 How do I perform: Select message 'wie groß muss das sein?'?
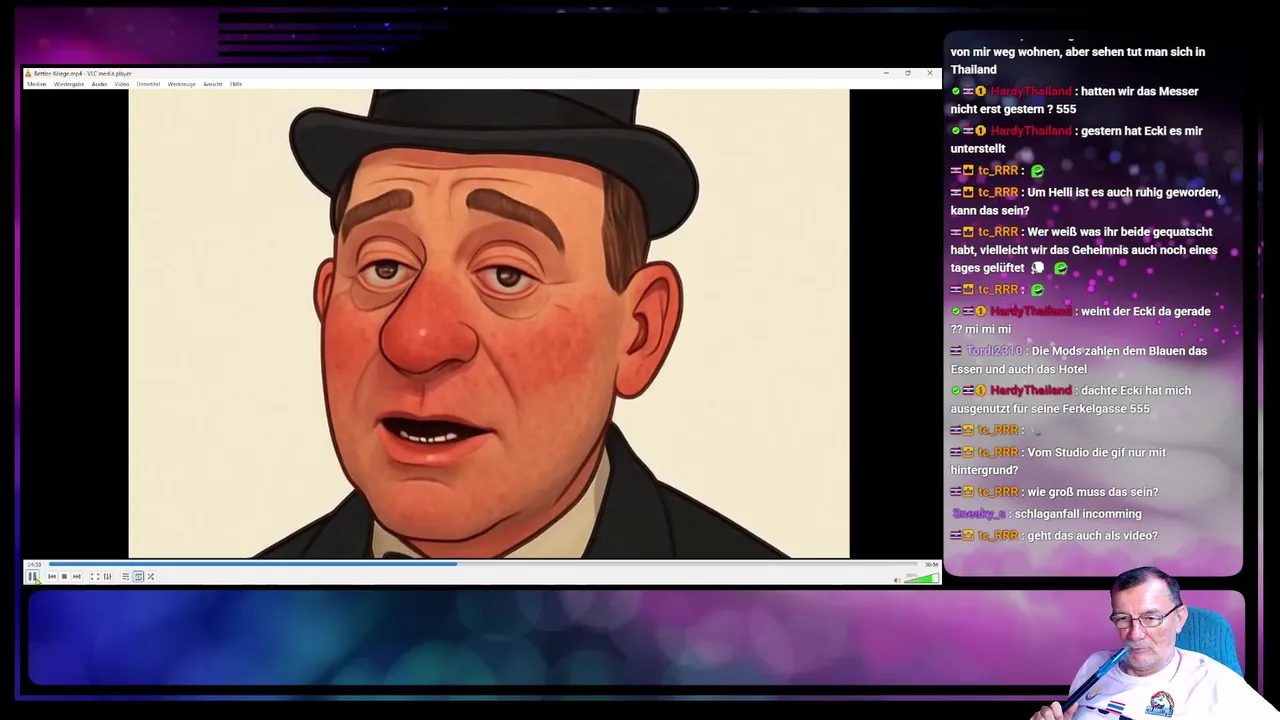tap(1093, 492)
